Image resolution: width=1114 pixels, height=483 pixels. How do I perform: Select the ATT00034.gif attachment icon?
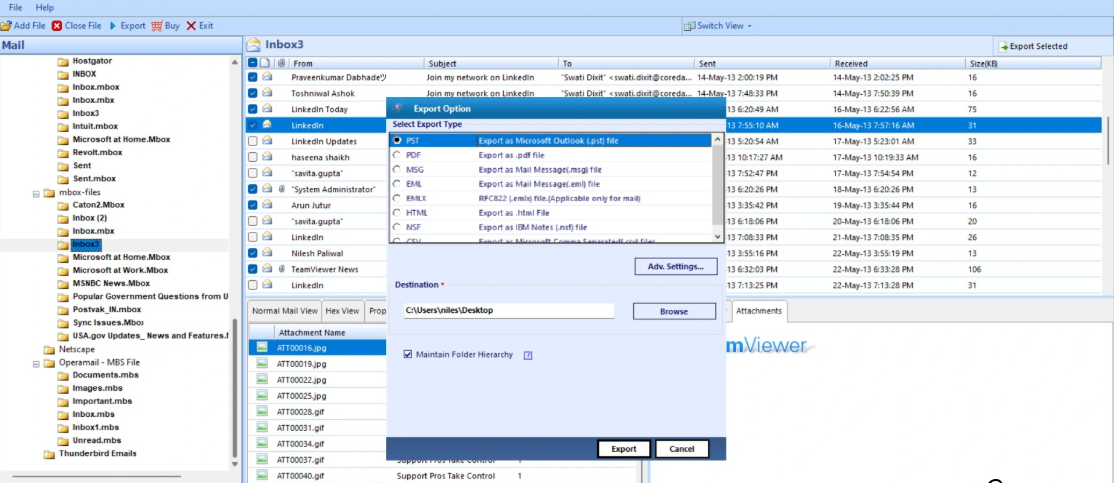(x=262, y=444)
